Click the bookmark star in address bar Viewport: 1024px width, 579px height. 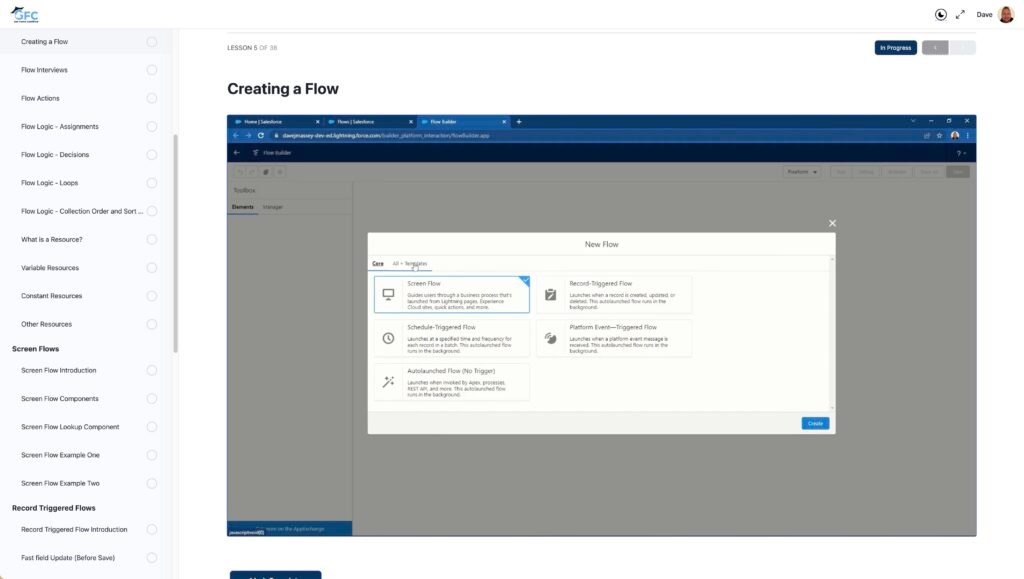[x=939, y=136]
